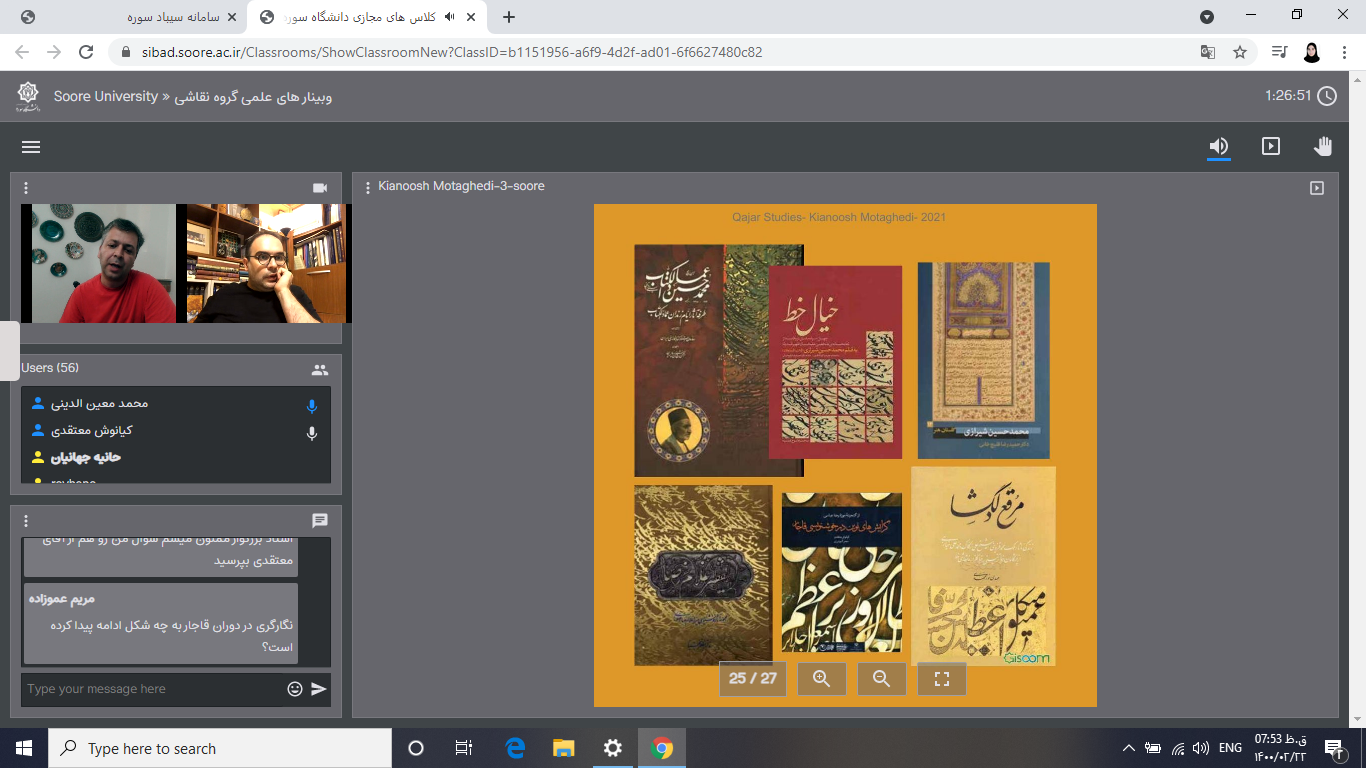Zoom in on the presentation slide

[x=822, y=679]
